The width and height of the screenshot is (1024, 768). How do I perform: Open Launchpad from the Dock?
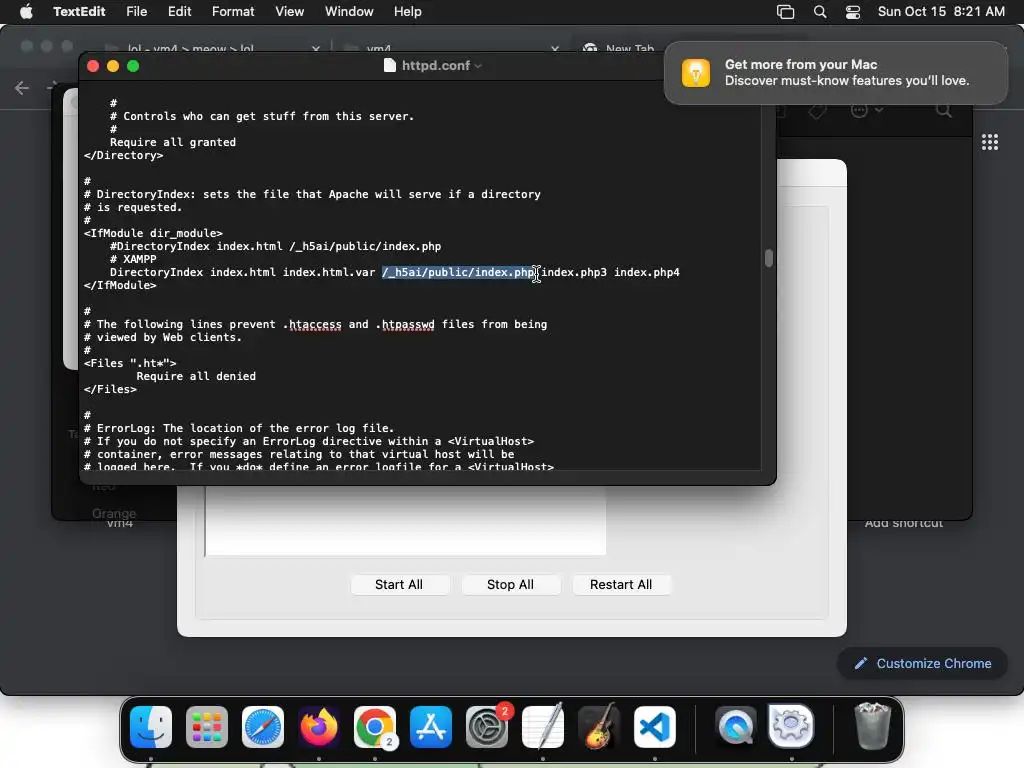tap(207, 726)
